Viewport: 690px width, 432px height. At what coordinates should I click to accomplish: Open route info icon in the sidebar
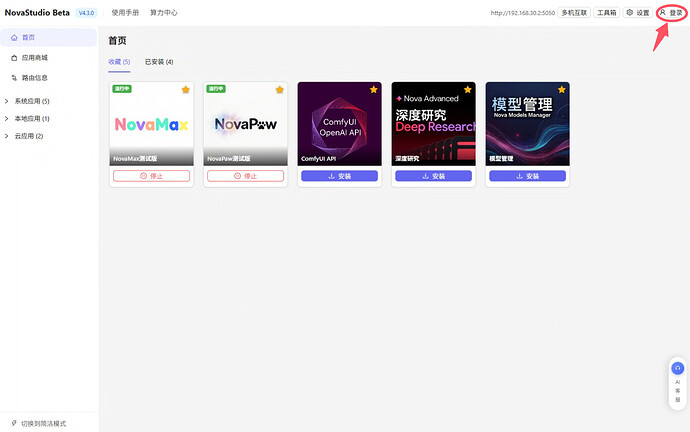click(x=14, y=78)
